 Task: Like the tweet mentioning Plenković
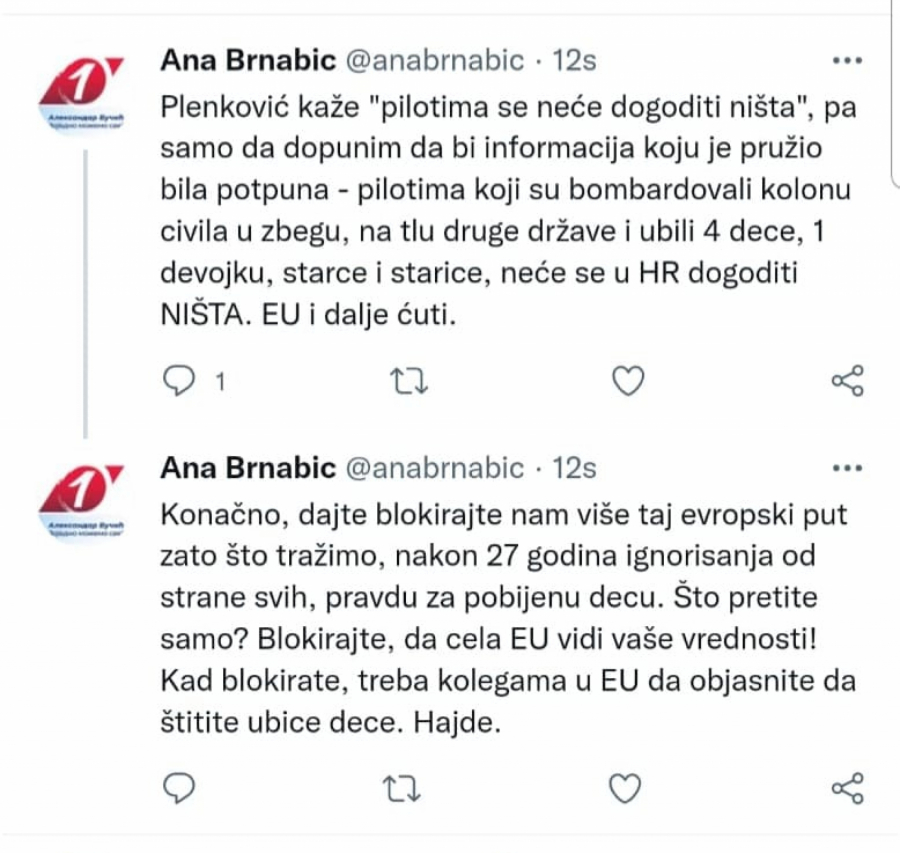[626, 380]
